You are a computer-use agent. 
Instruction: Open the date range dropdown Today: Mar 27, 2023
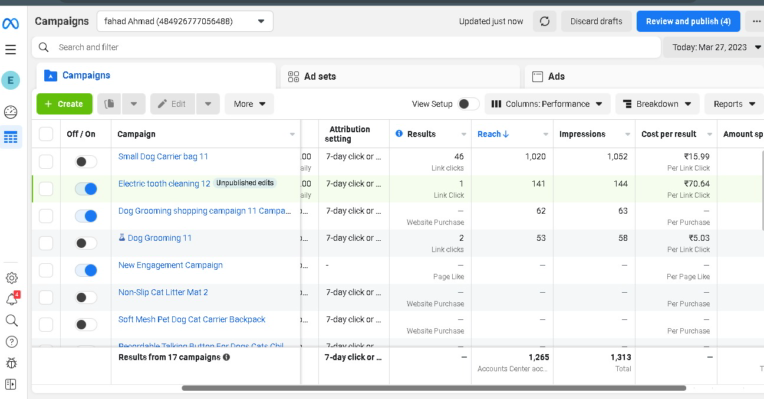tap(714, 47)
